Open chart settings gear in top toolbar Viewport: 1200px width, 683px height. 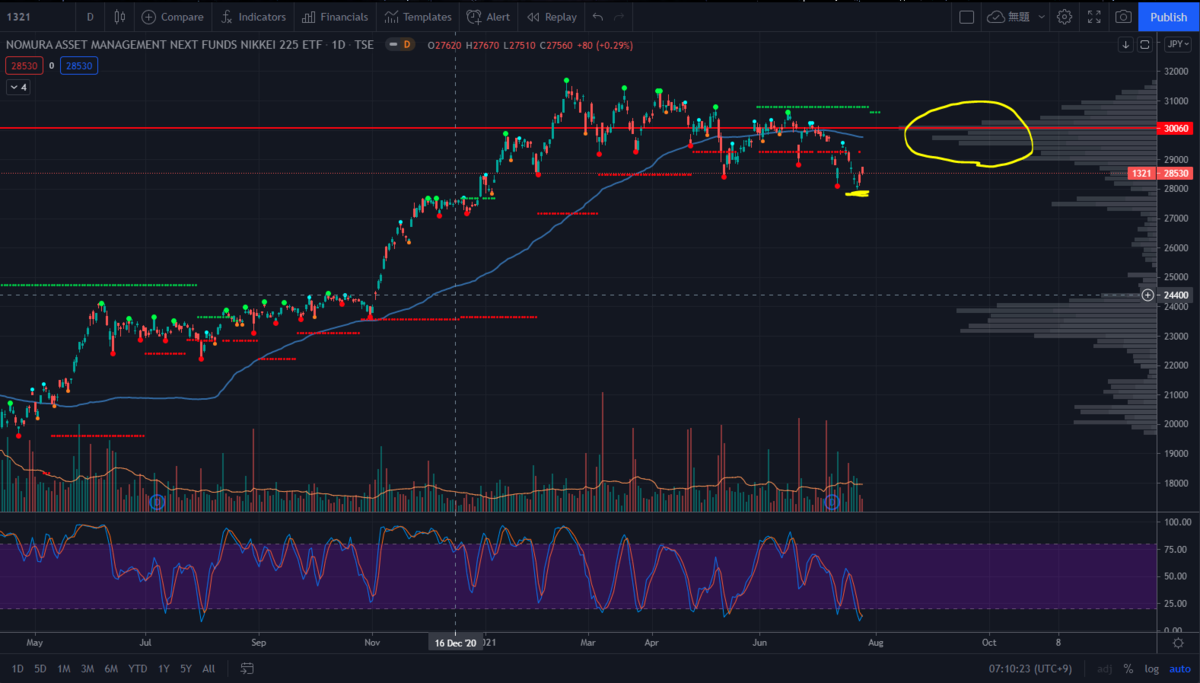pos(1065,17)
